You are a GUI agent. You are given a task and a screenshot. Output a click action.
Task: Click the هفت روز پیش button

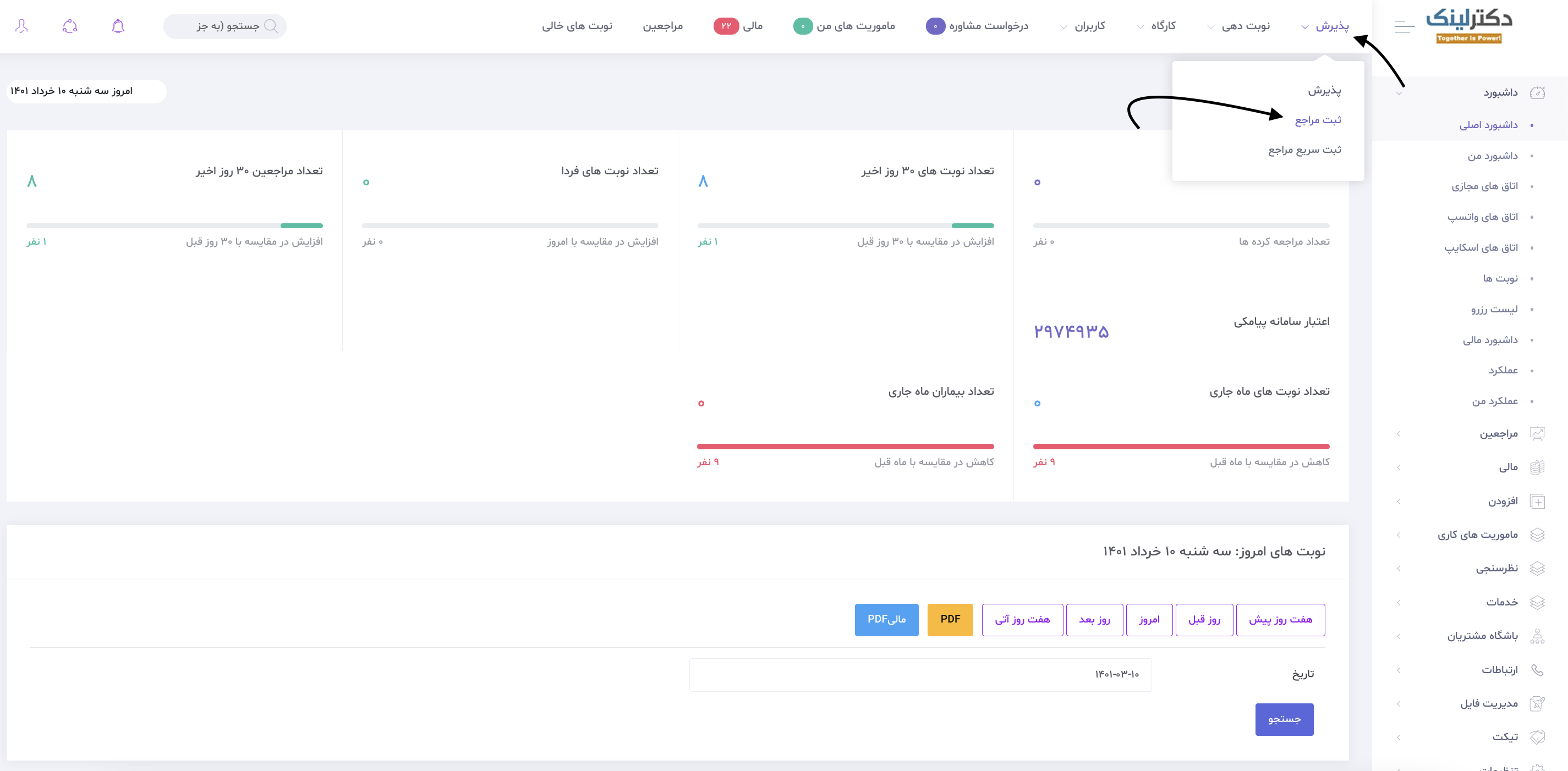point(1280,619)
